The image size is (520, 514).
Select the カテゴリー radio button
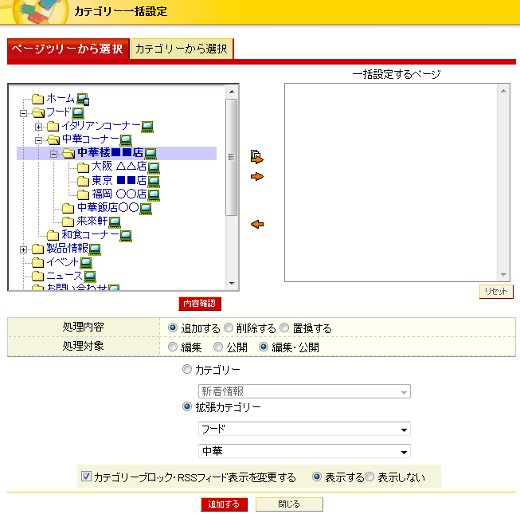coord(187,369)
